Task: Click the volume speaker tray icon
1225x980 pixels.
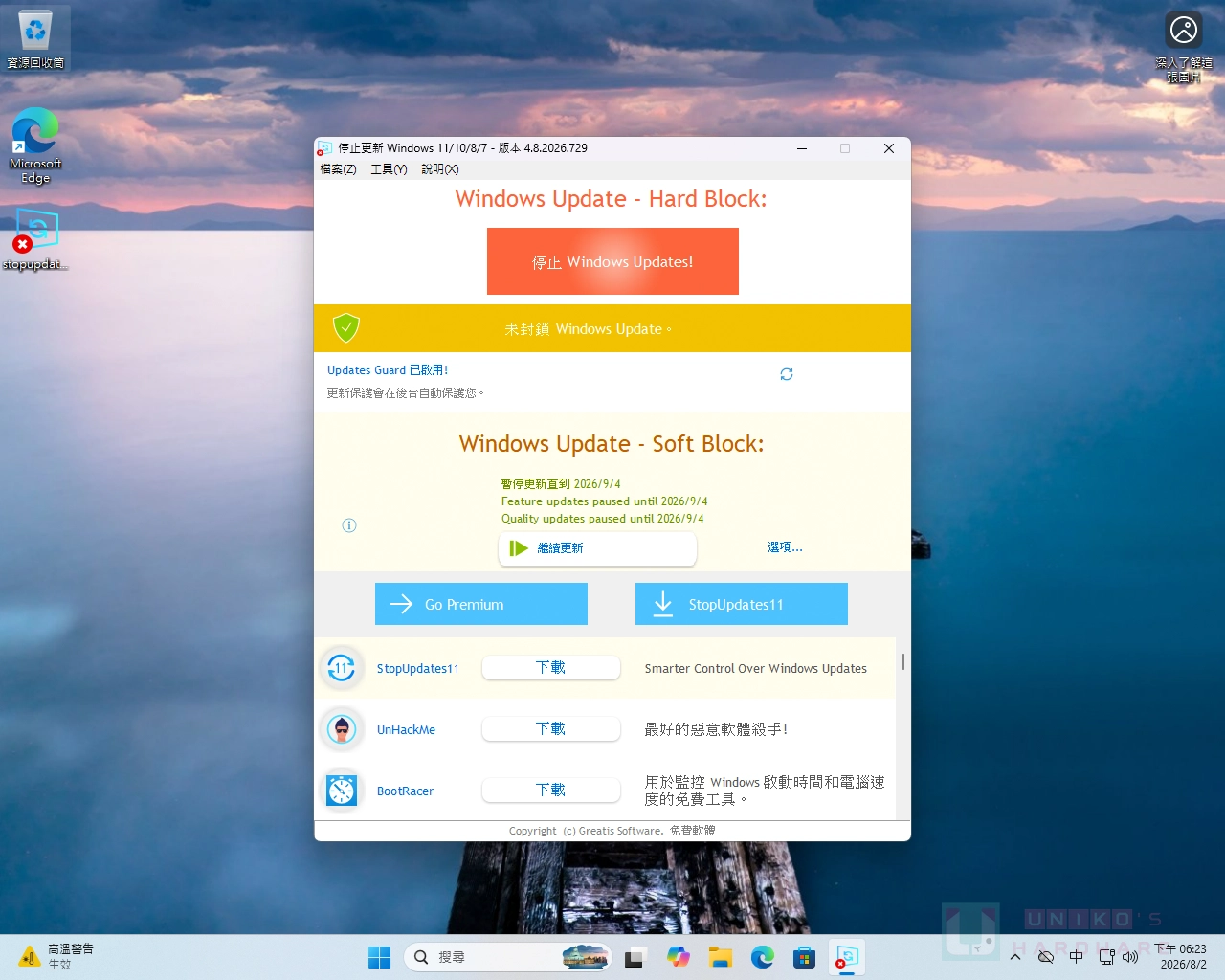Action: click(x=1130, y=957)
